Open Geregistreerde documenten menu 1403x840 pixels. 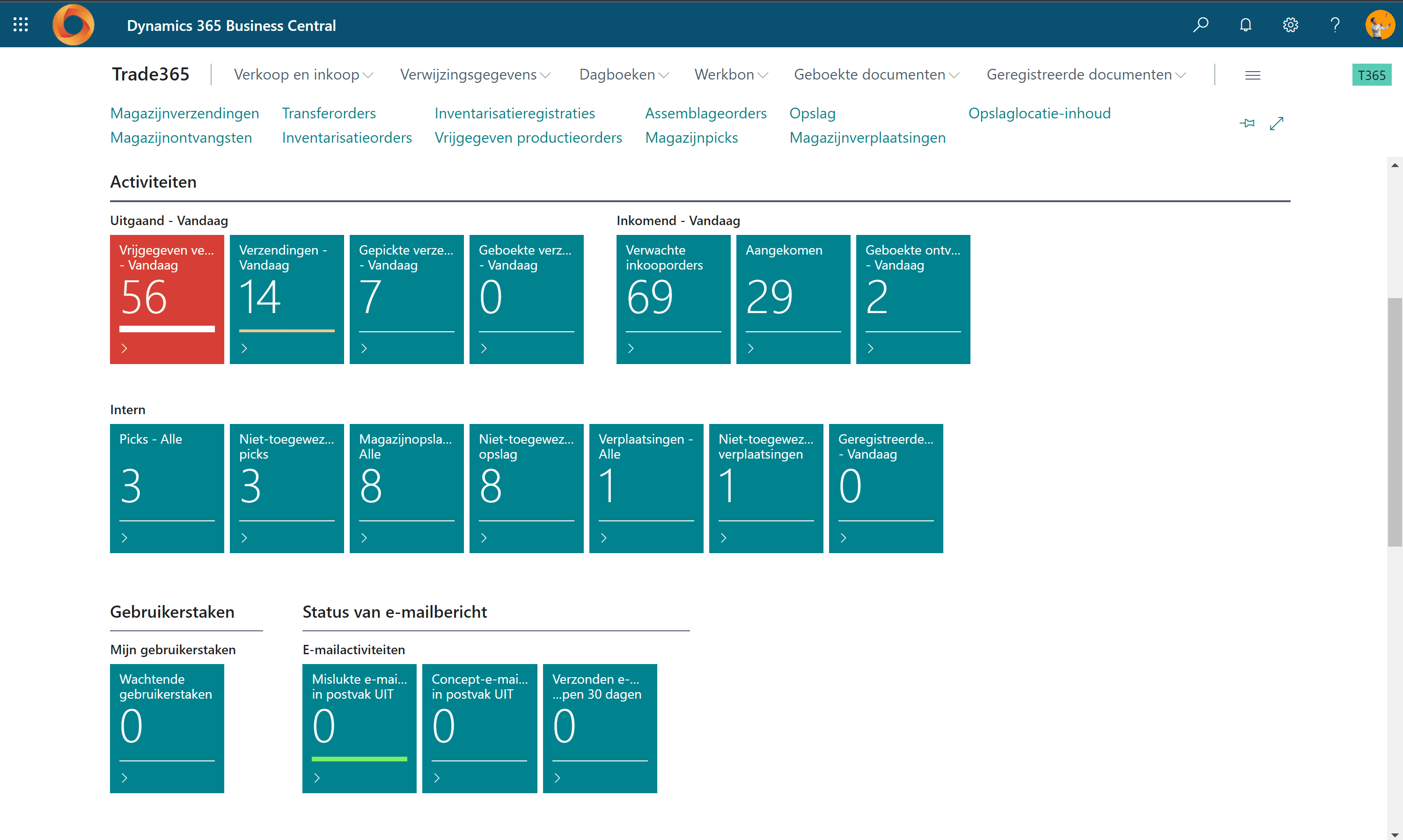pos(1086,75)
